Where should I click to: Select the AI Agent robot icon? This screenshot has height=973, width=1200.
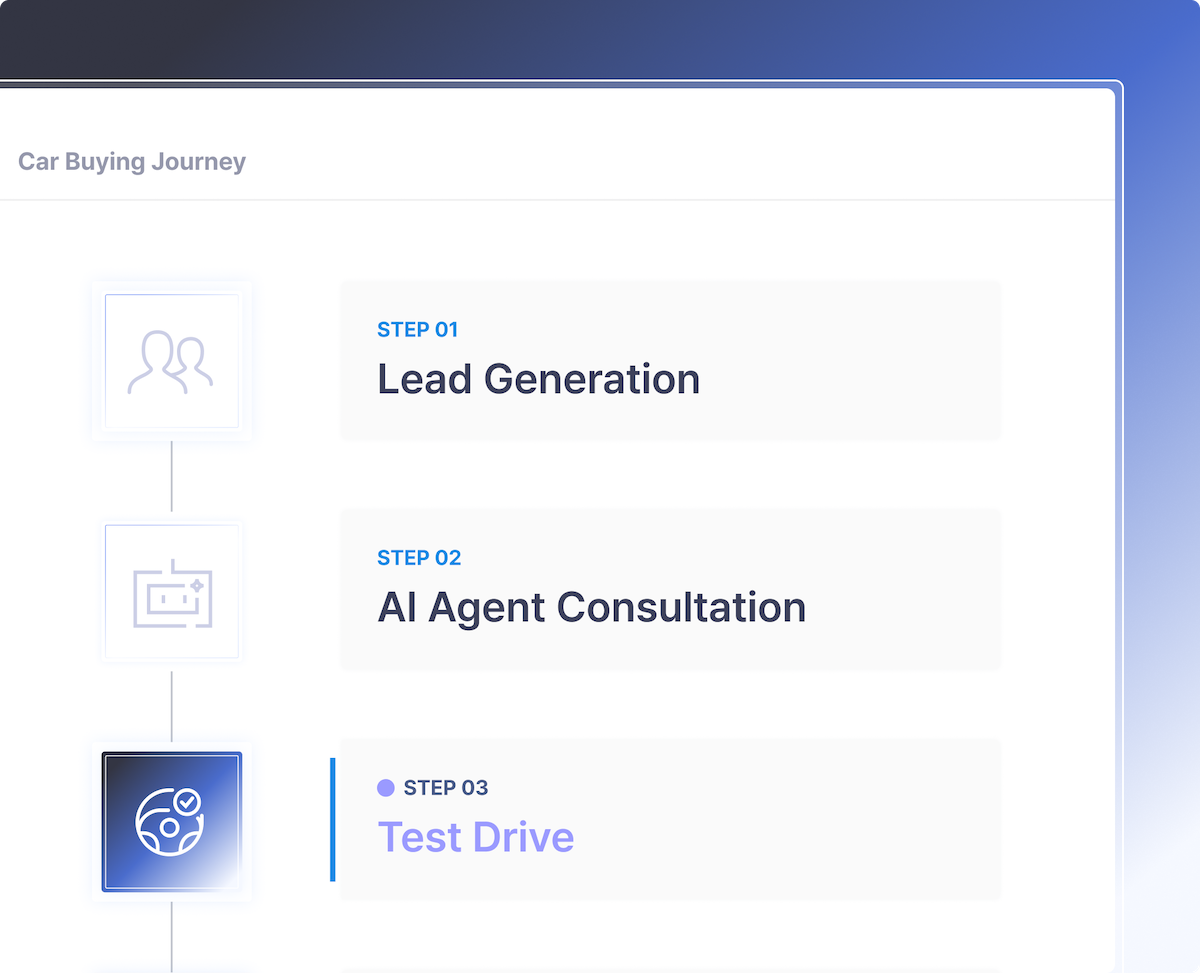171,592
